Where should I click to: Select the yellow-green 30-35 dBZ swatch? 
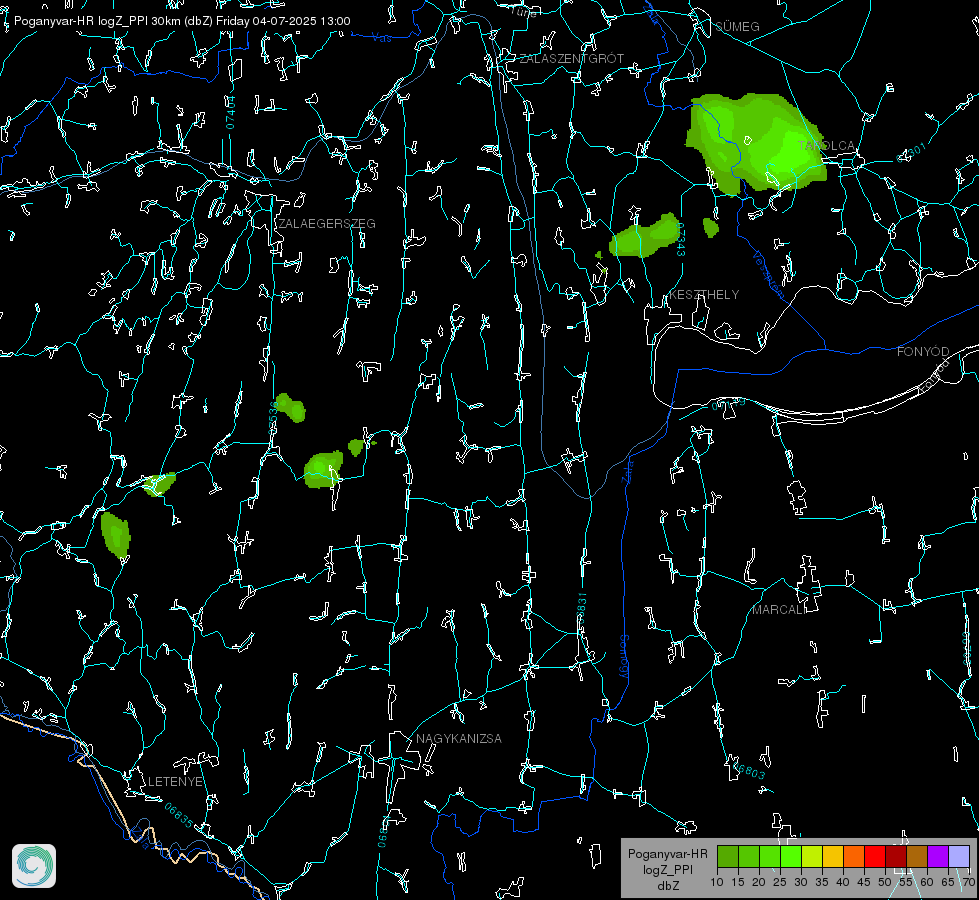click(x=812, y=856)
